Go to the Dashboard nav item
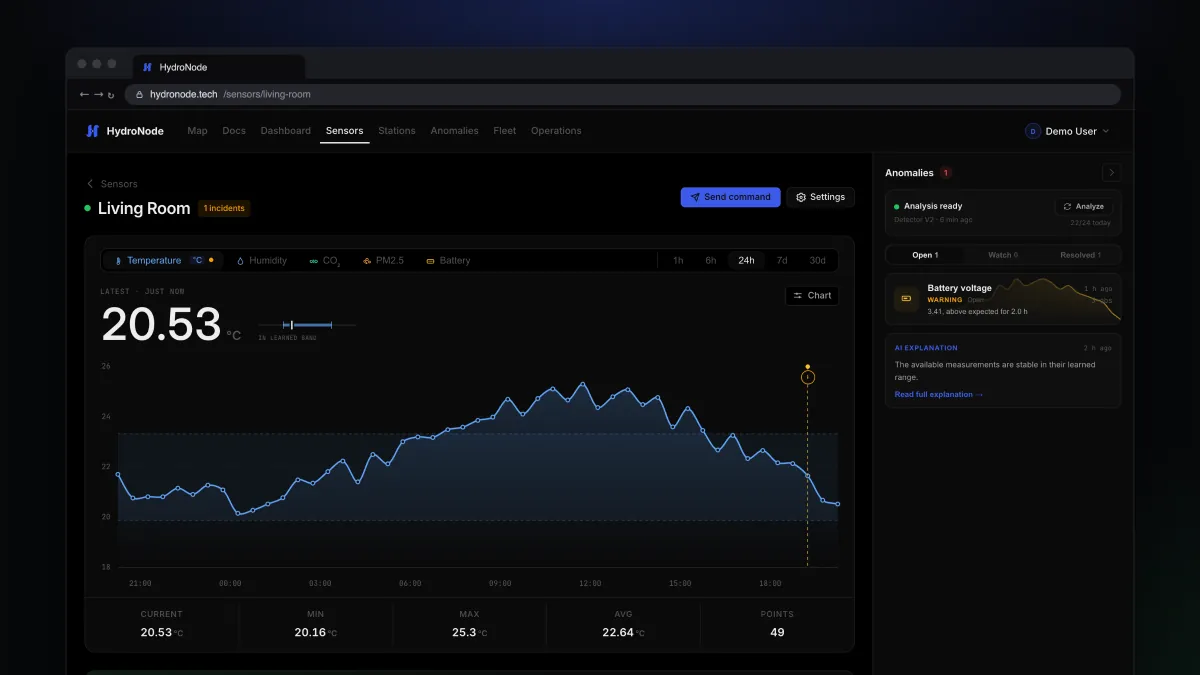Screen dimensions: 1200x675 (x=286, y=131)
